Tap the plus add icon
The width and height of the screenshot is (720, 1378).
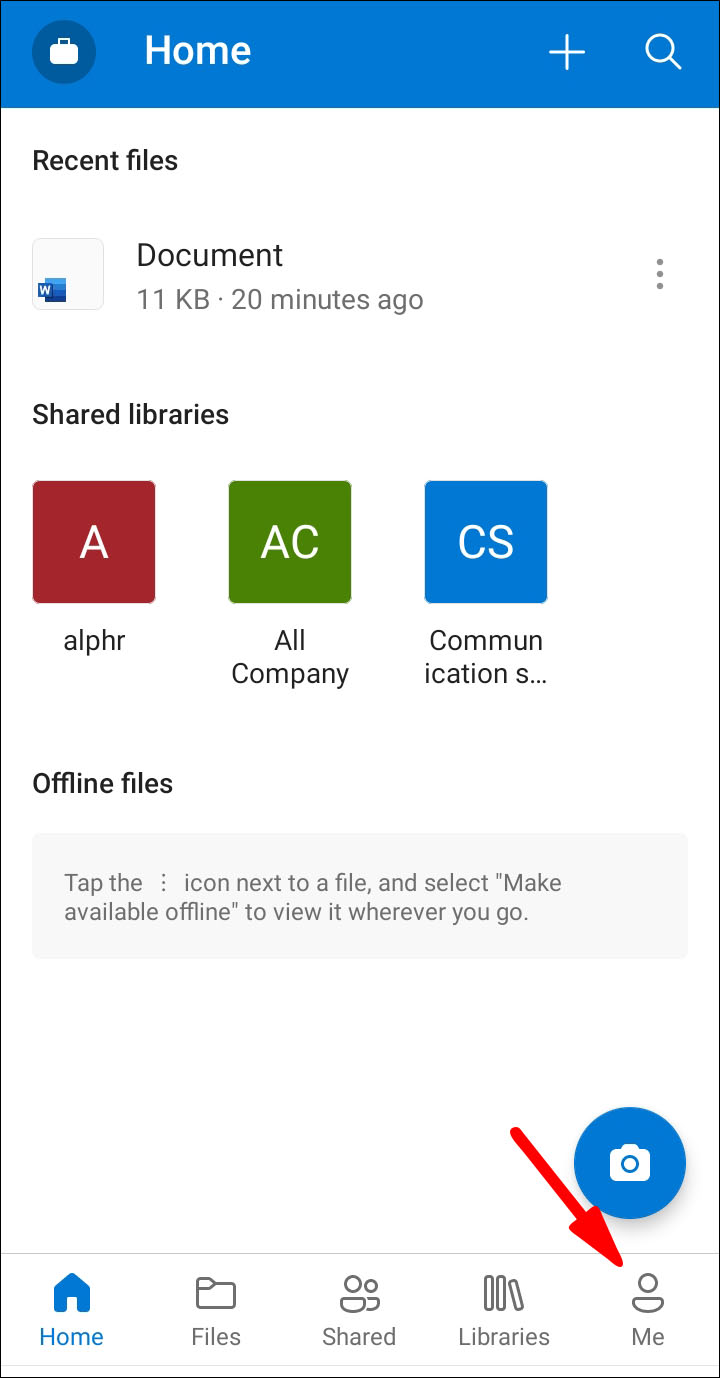coord(567,52)
